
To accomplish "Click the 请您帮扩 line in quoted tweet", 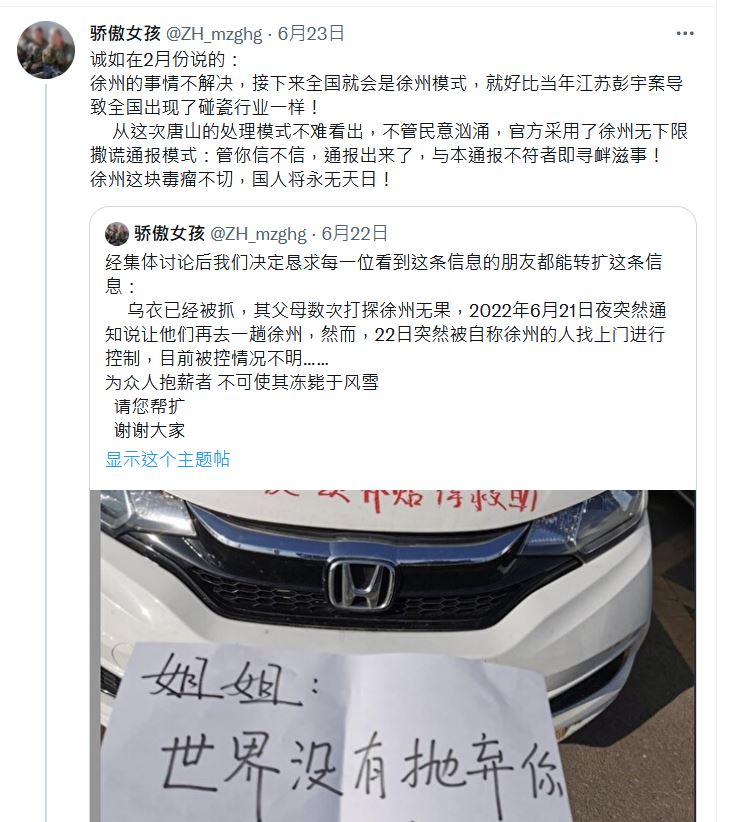I will 149,406.
